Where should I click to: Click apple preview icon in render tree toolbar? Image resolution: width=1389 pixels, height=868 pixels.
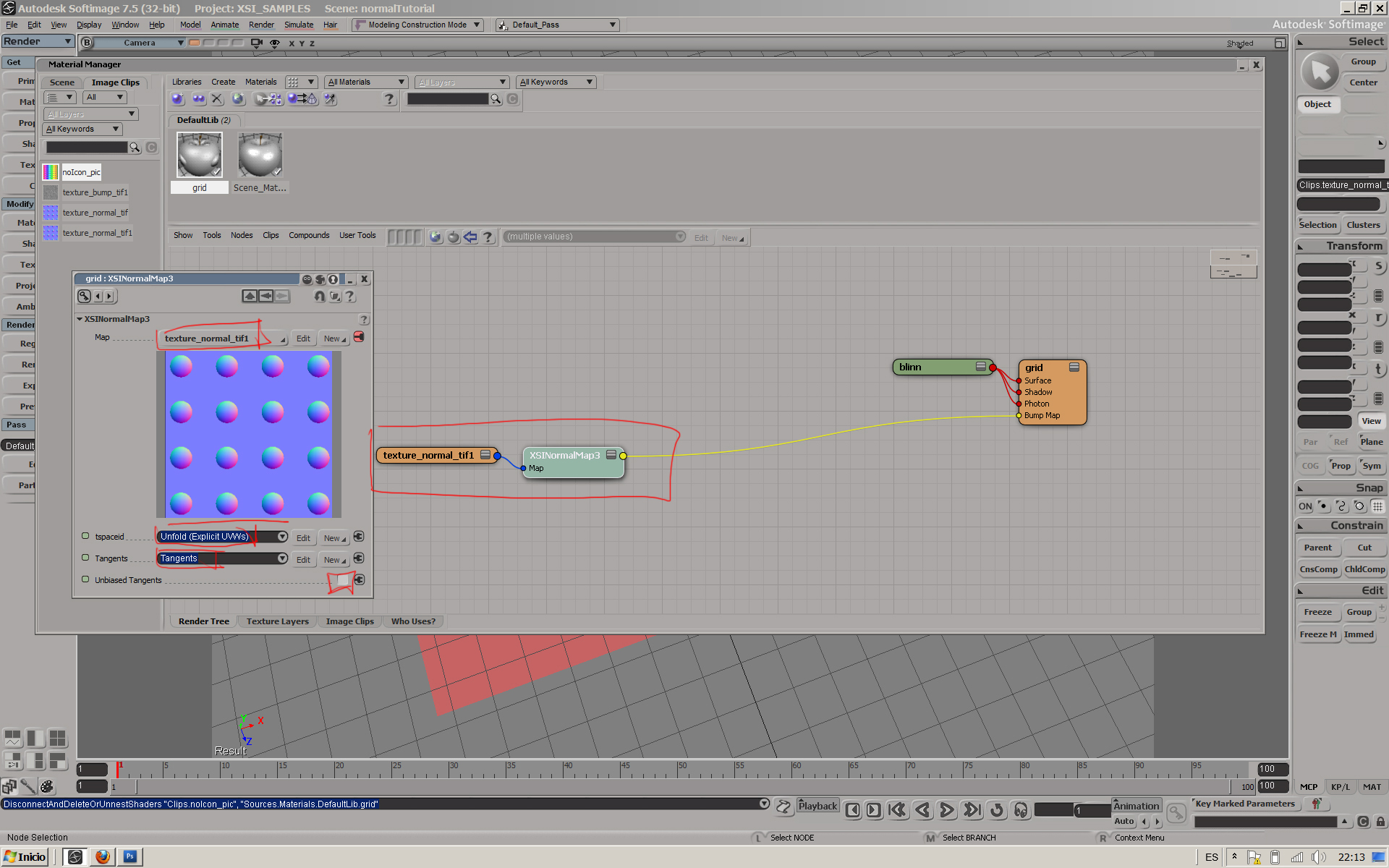coord(454,237)
